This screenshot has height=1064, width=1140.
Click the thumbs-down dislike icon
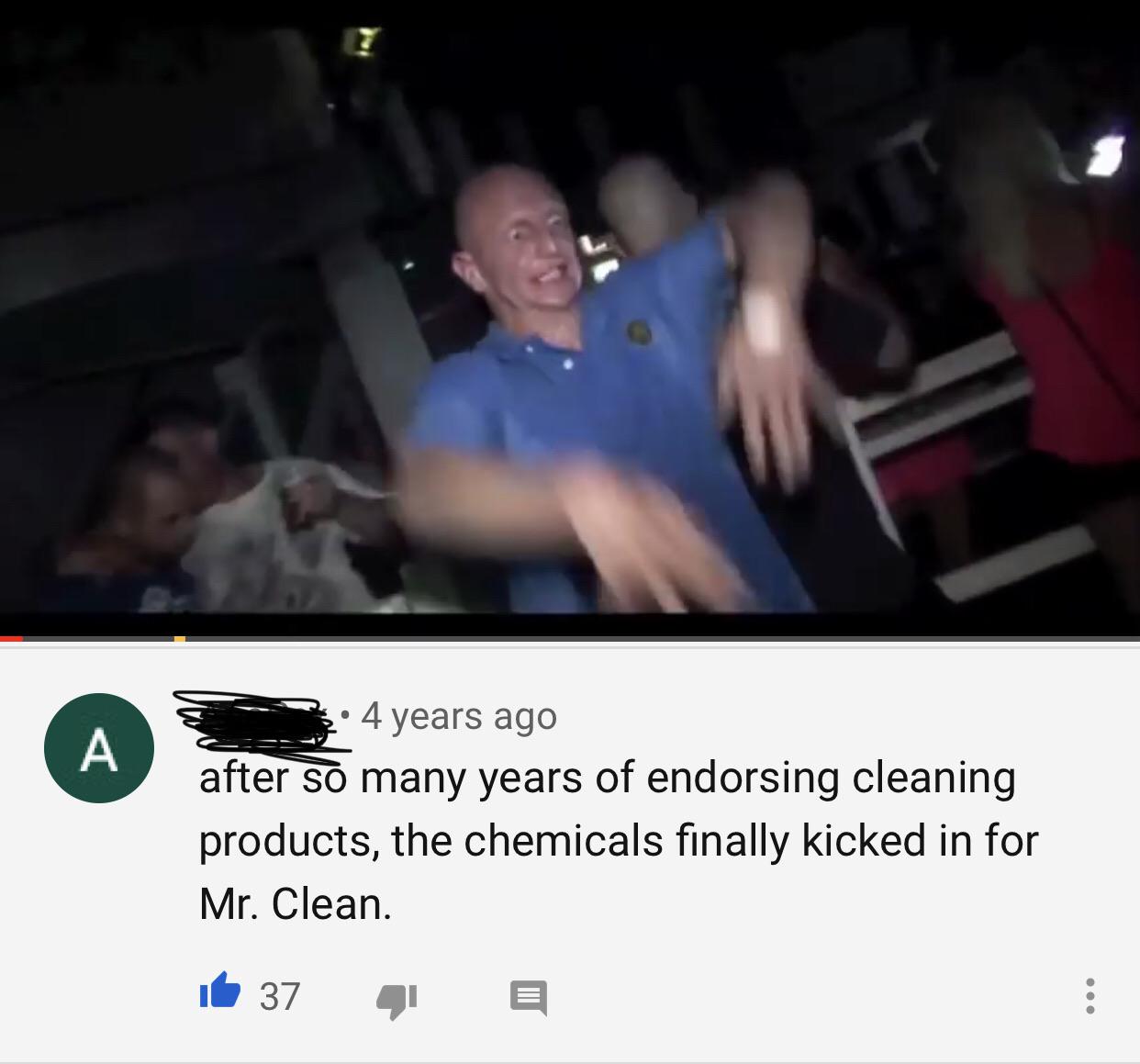397,1000
